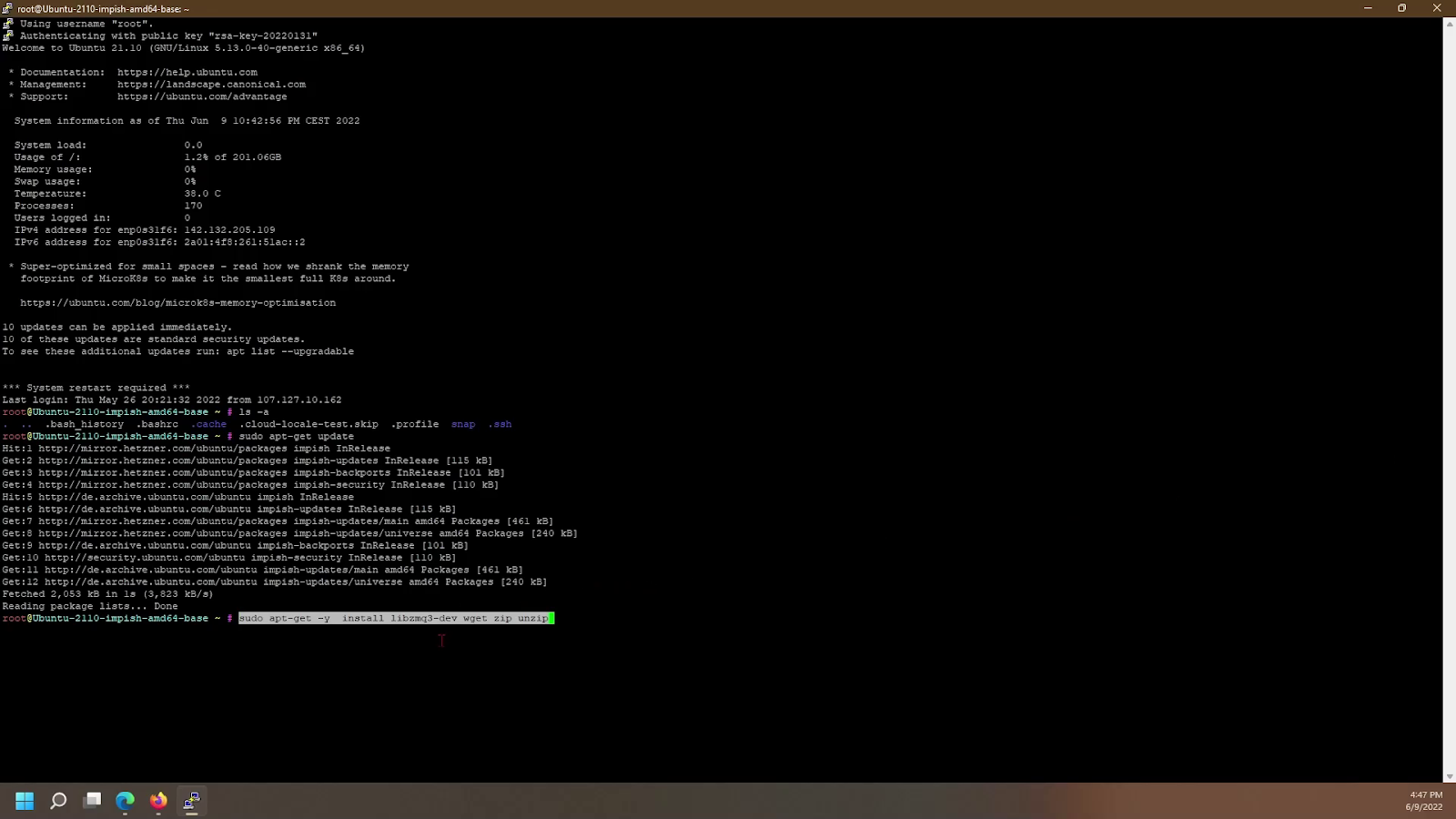Click the "Get:4" impish-security InRelease line
1456x819 pixels.
click(x=250, y=485)
